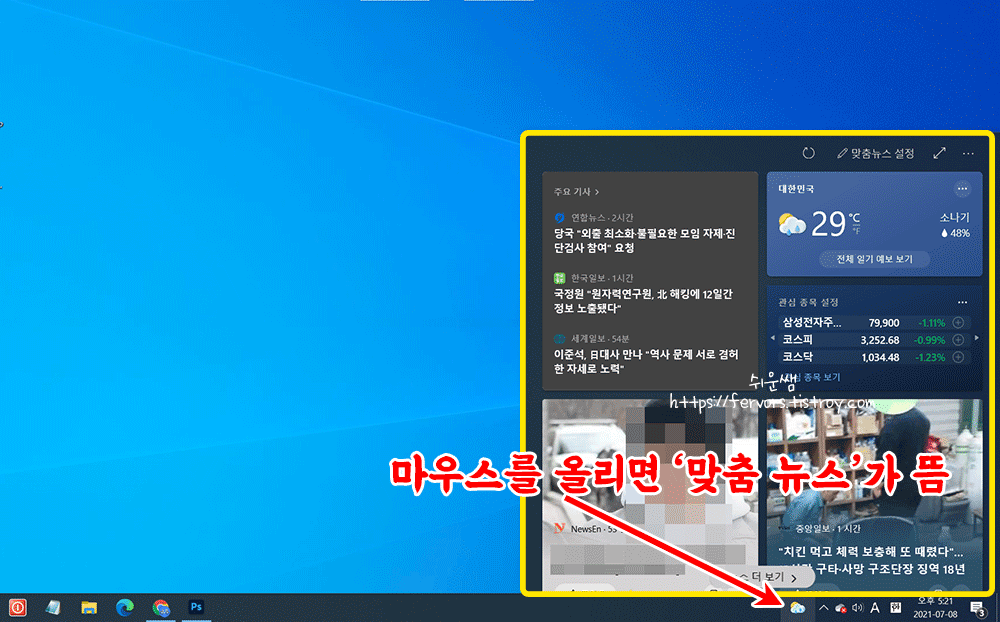Add 삼성전자 to watchlist with plus icon
The height and width of the screenshot is (622, 1000).
(x=958, y=323)
